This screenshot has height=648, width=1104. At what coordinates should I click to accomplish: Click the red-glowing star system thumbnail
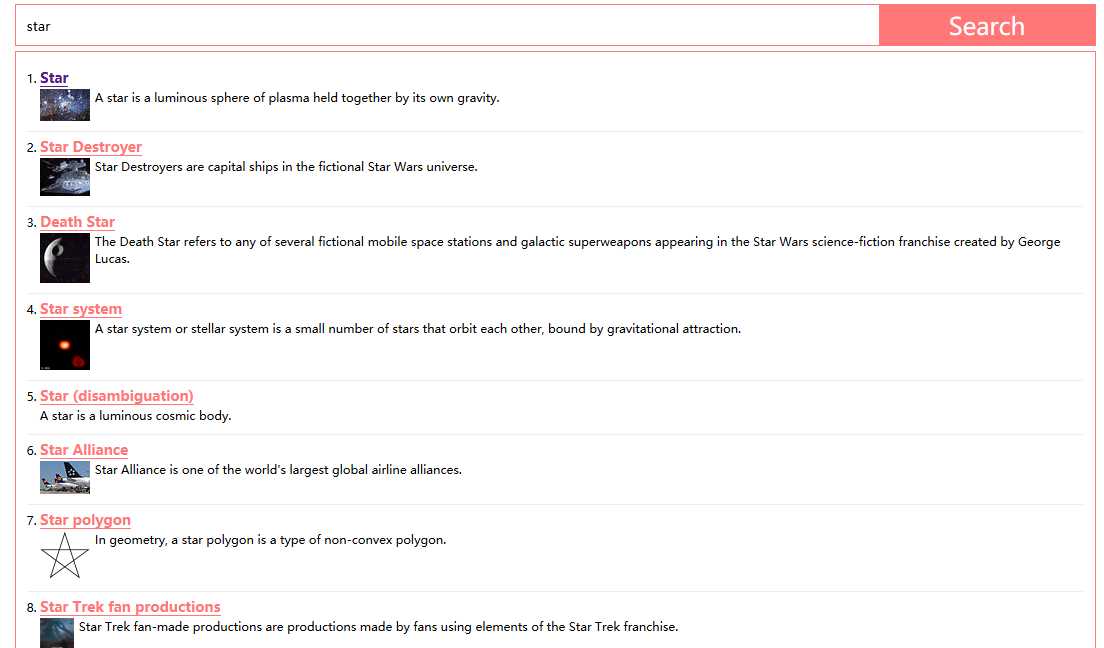(65, 345)
